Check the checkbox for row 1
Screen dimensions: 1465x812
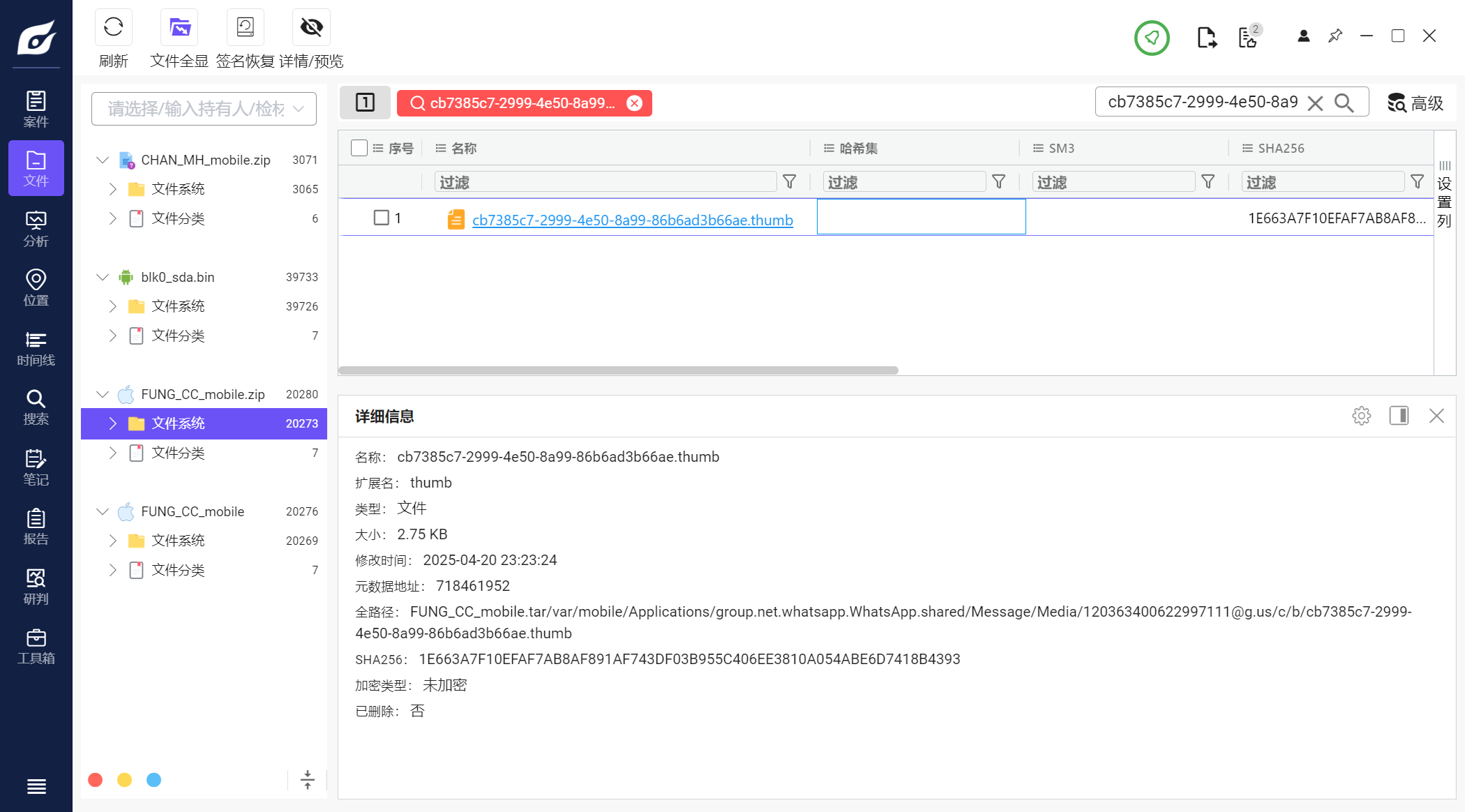click(381, 218)
